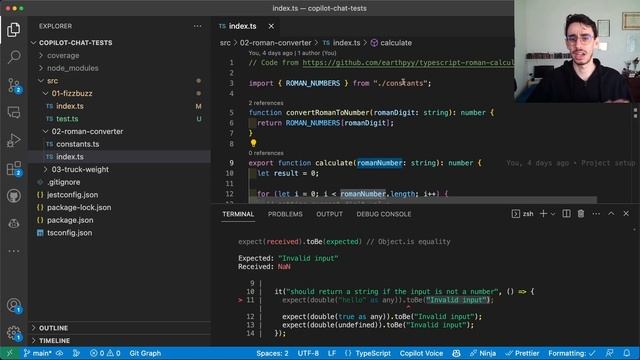The width and height of the screenshot is (640, 360).
Task: Open package.json file
Action: pyautogui.click(x=70, y=220)
